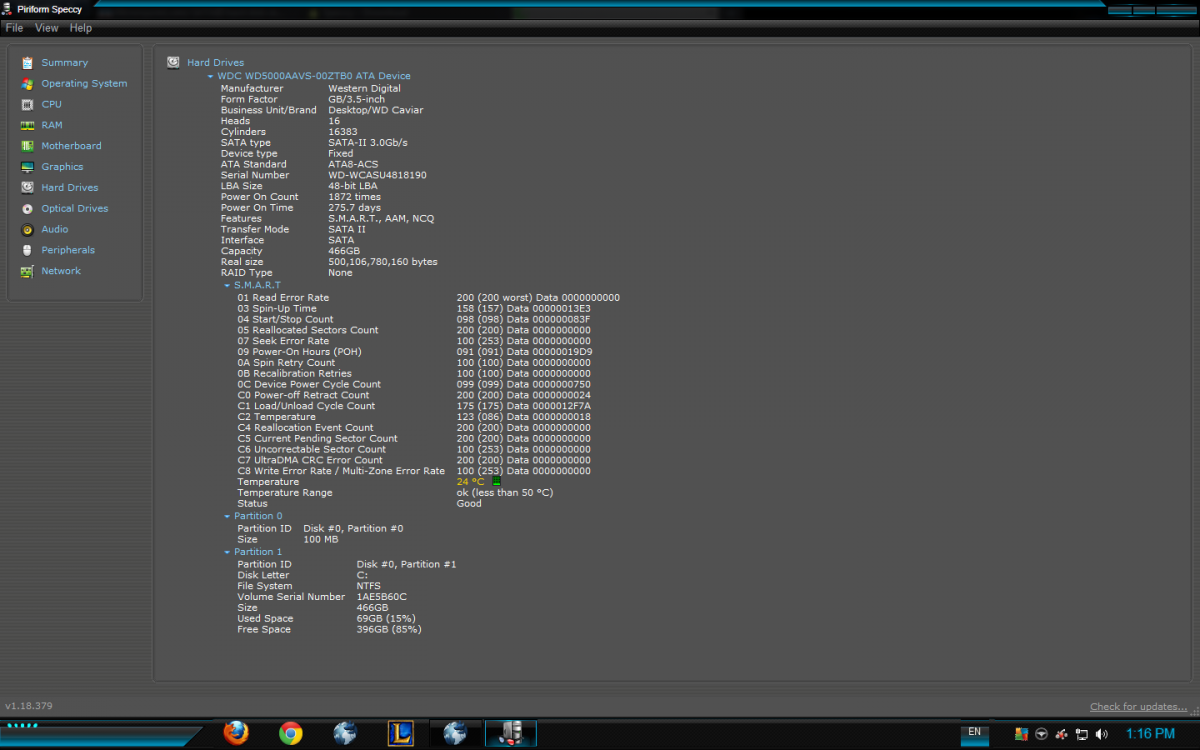Collapse the S.M.A.R.T section

coord(228,286)
